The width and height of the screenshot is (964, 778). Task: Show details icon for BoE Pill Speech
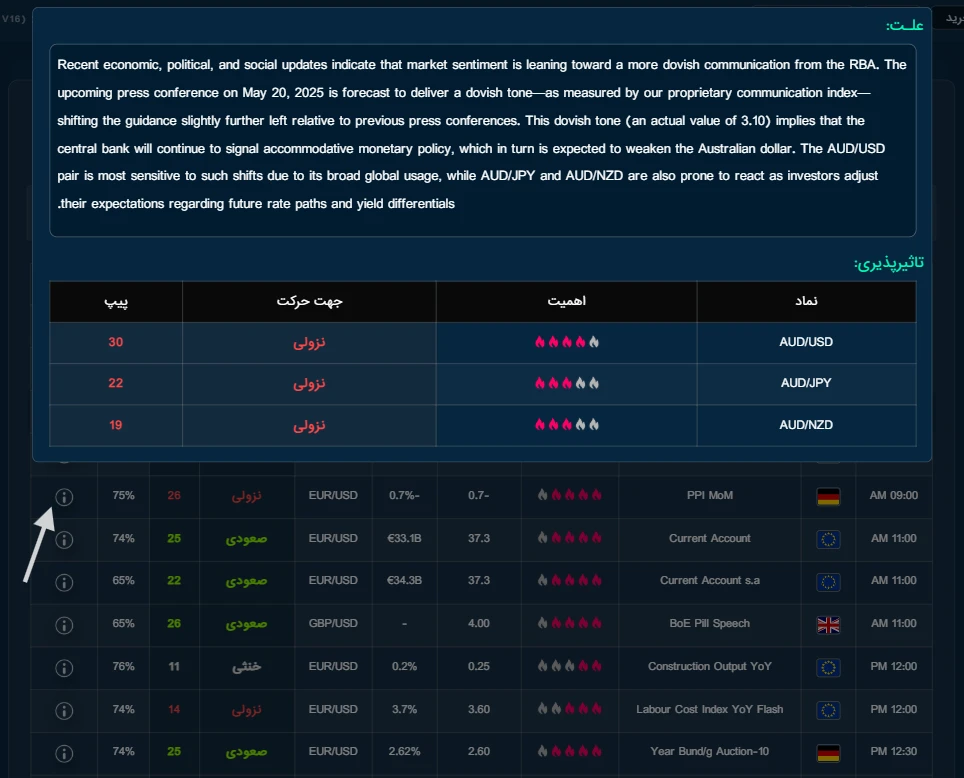(x=64, y=624)
